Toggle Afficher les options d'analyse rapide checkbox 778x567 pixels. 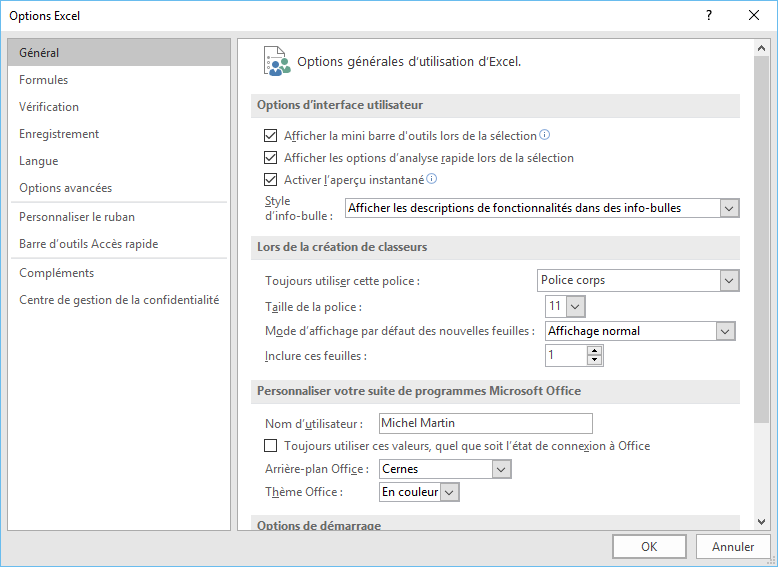270,158
